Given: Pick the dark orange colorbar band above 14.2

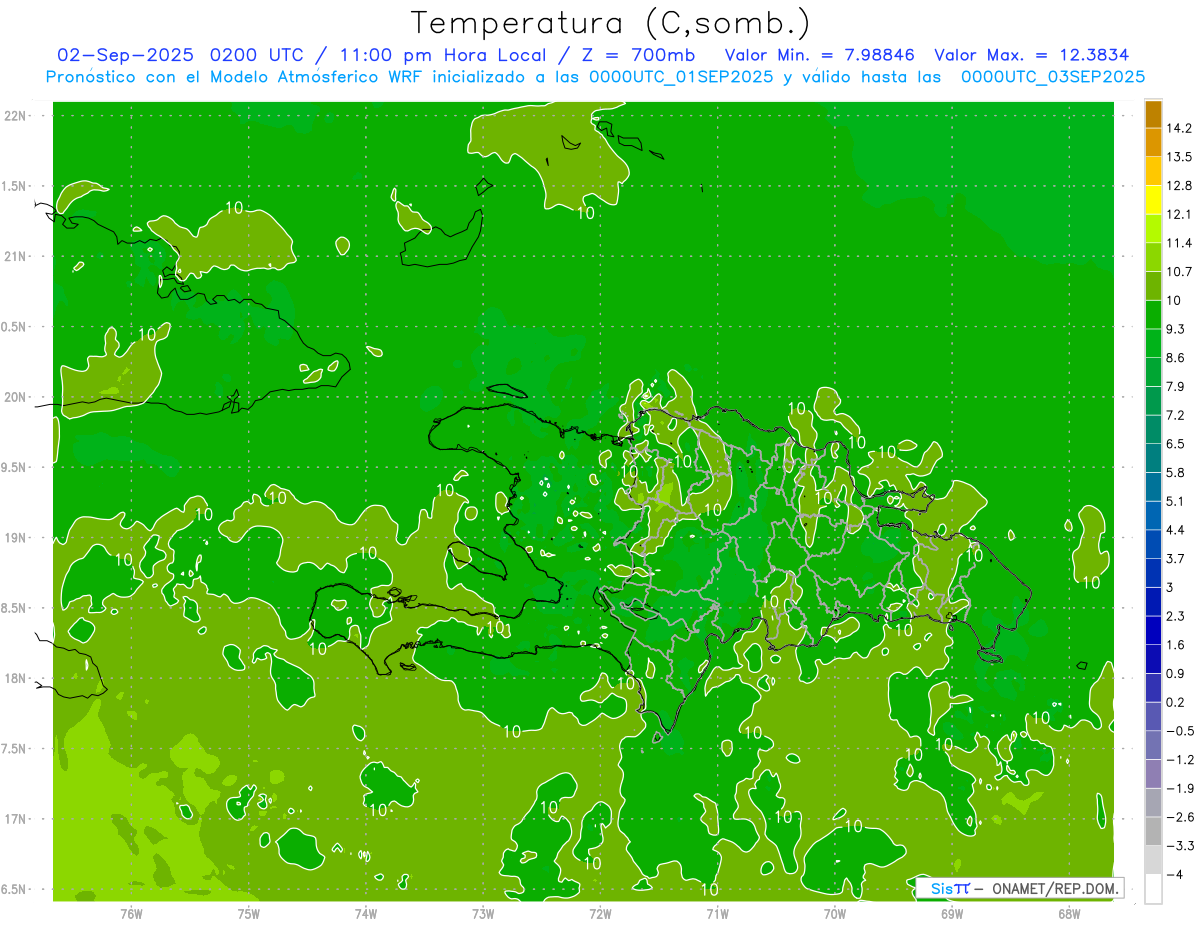Looking at the screenshot, I should pyautogui.click(x=1153, y=114).
